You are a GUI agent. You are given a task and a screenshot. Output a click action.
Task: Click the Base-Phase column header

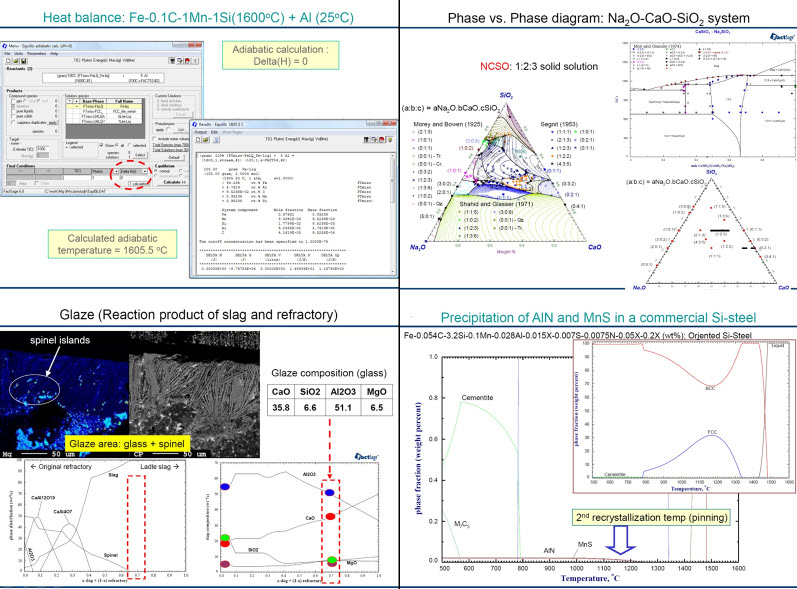[x=93, y=101]
